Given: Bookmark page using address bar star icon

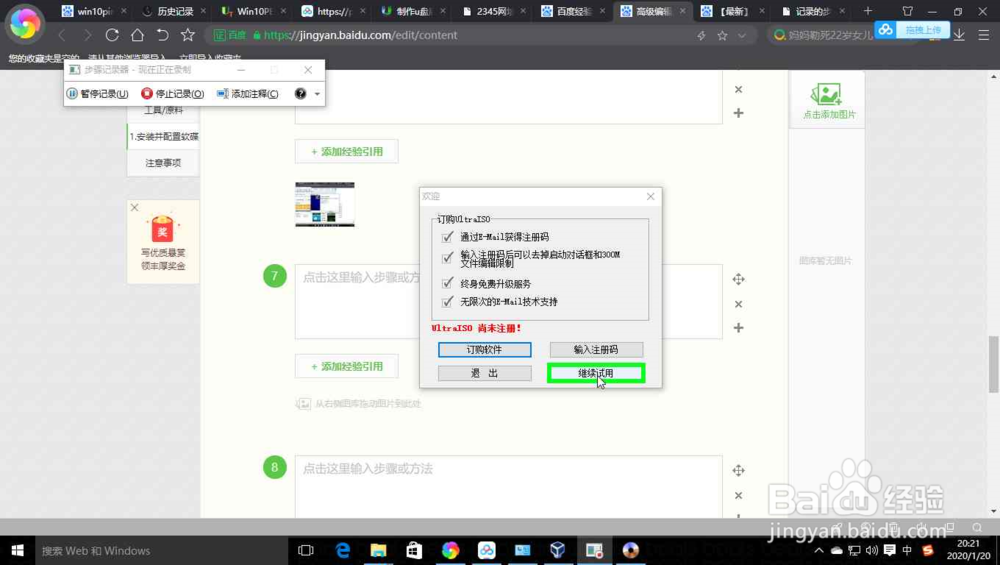Looking at the screenshot, I should point(722,36).
